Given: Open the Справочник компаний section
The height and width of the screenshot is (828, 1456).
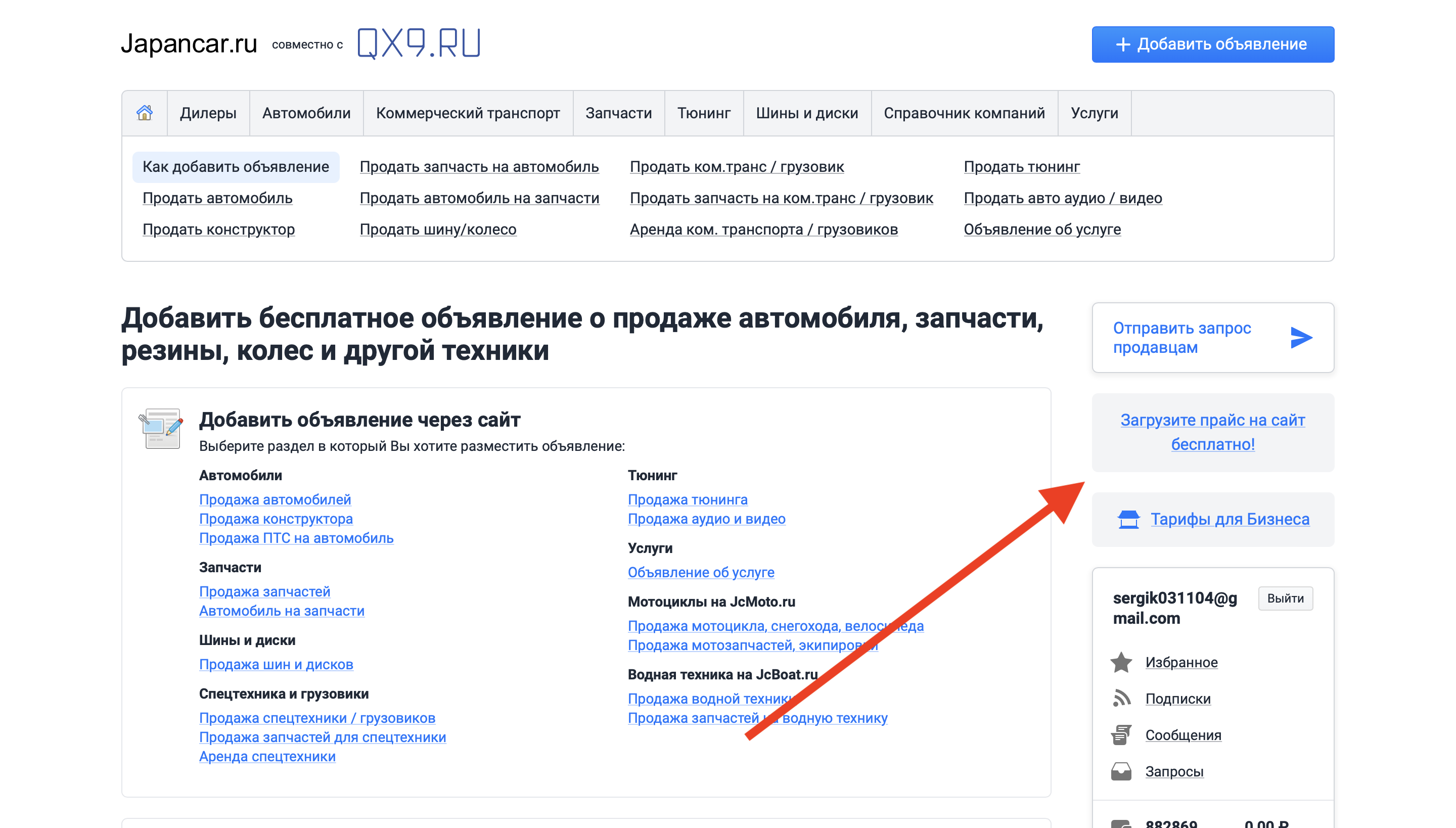Looking at the screenshot, I should (x=965, y=113).
